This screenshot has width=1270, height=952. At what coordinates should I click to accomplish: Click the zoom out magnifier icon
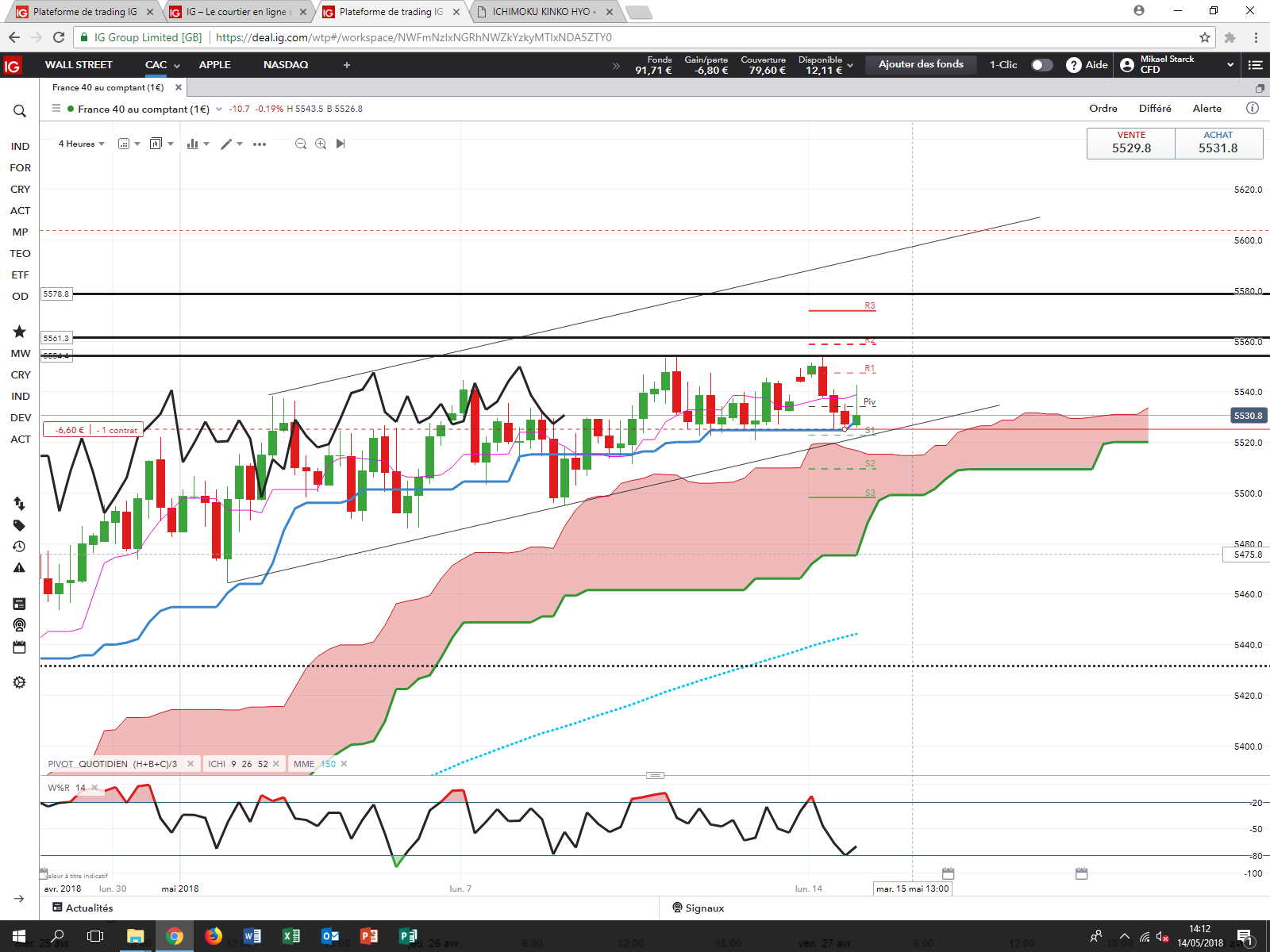click(x=301, y=144)
